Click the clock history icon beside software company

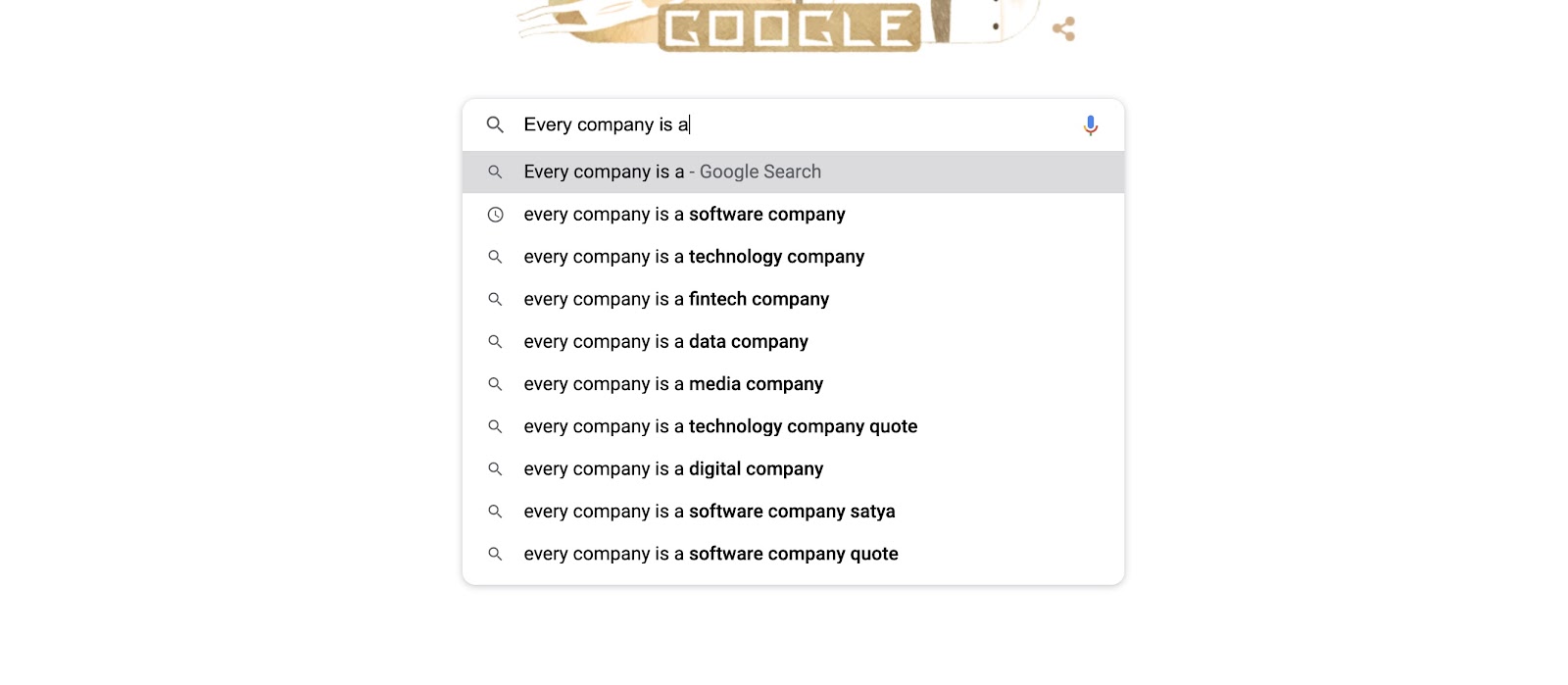pos(495,215)
